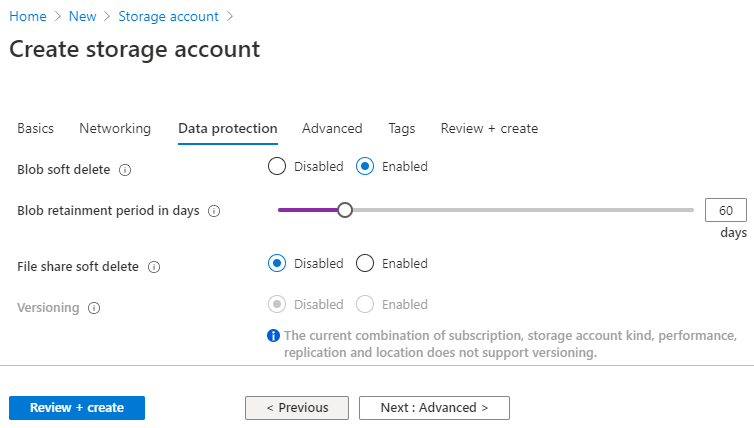754x428 pixels.
Task: Go to the Advanced tab
Action: (332, 128)
